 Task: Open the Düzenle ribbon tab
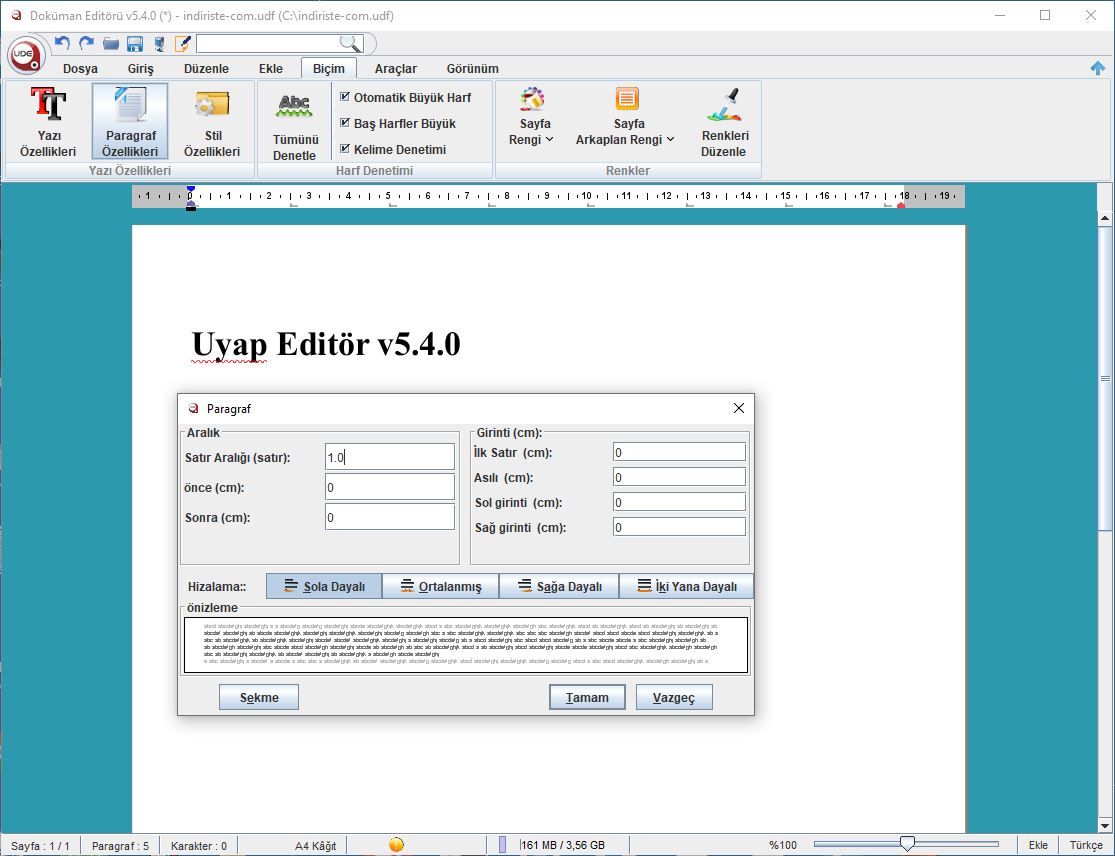[x=206, y=68]
